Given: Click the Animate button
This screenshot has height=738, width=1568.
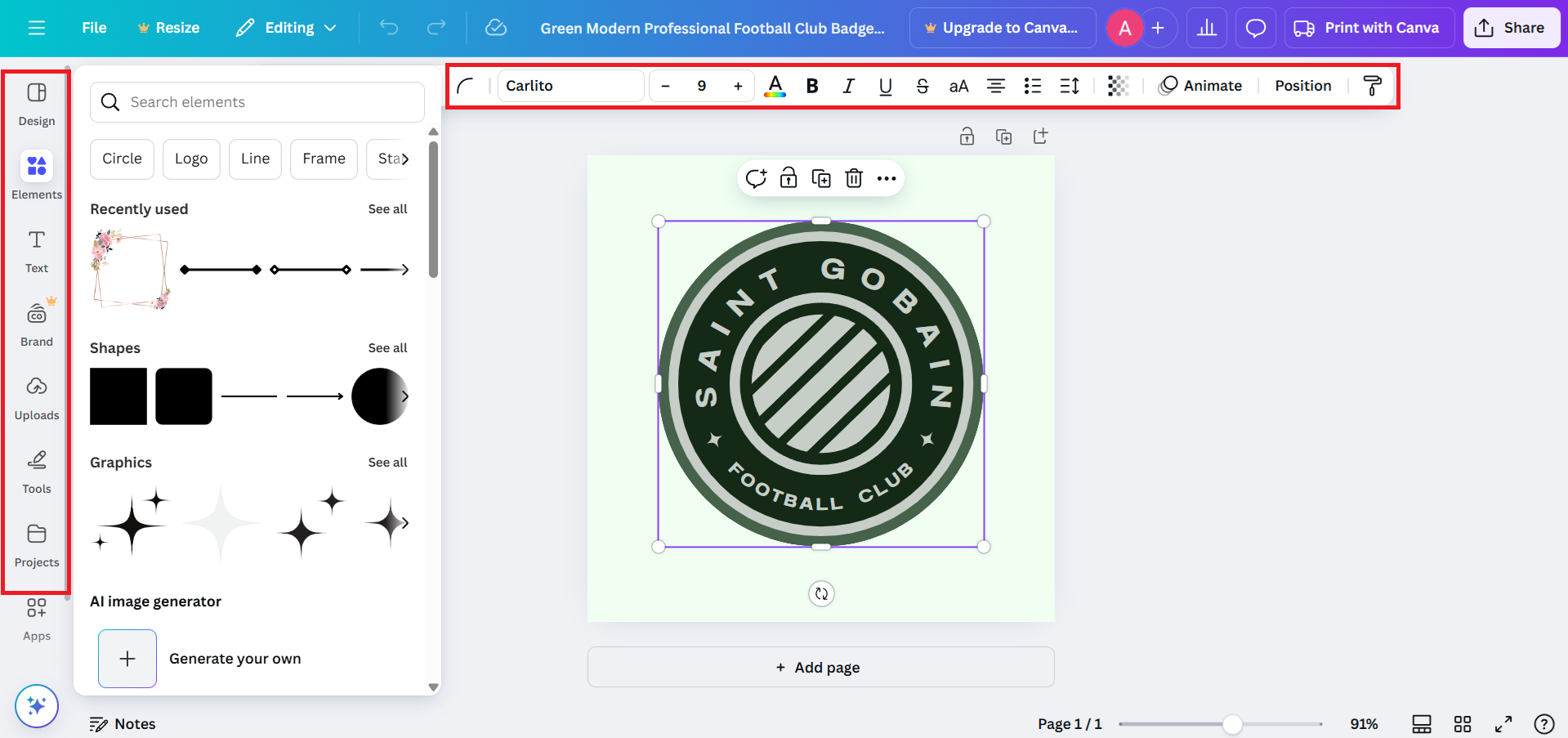Looking at the screenshot, I should pos(1200,86).
